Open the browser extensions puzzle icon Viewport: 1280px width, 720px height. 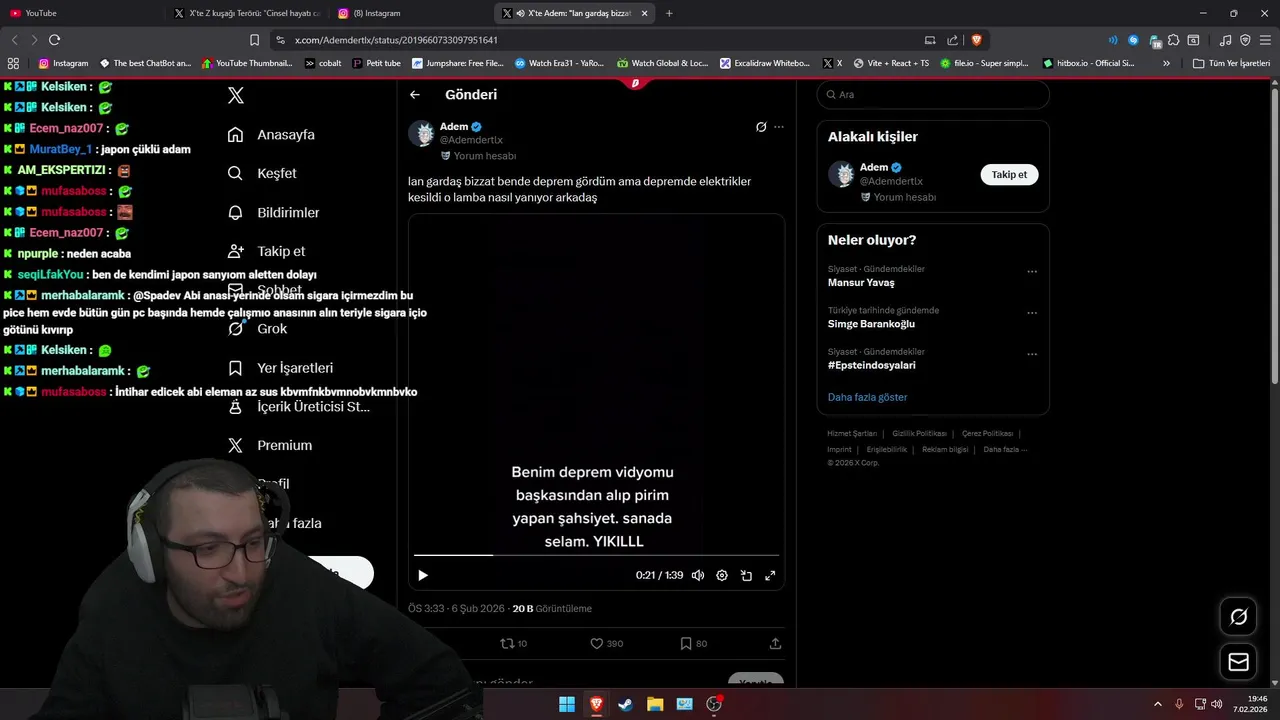pyautogui.click(x=1173, y=40)
